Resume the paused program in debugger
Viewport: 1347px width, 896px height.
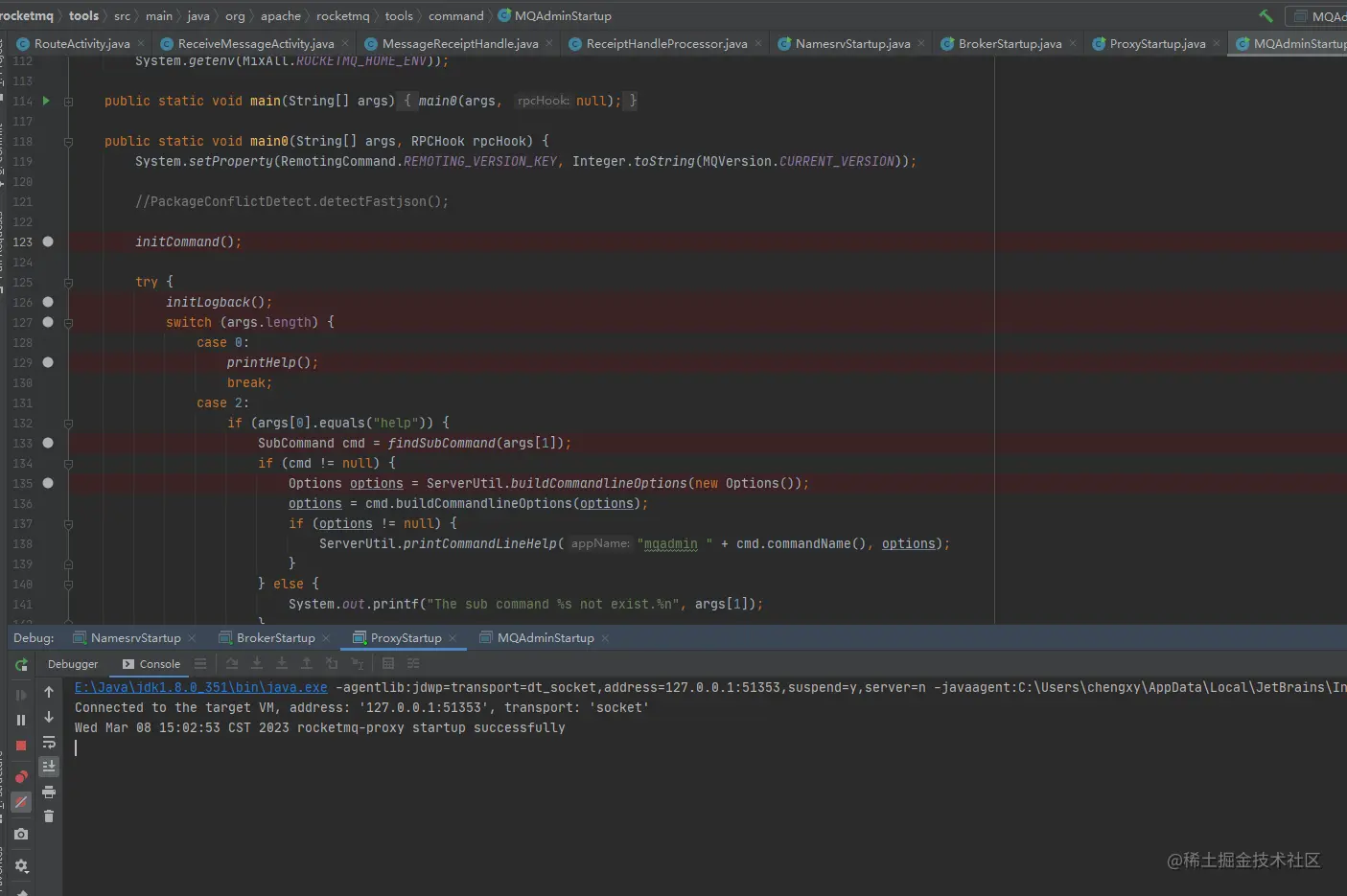point(21,695)
